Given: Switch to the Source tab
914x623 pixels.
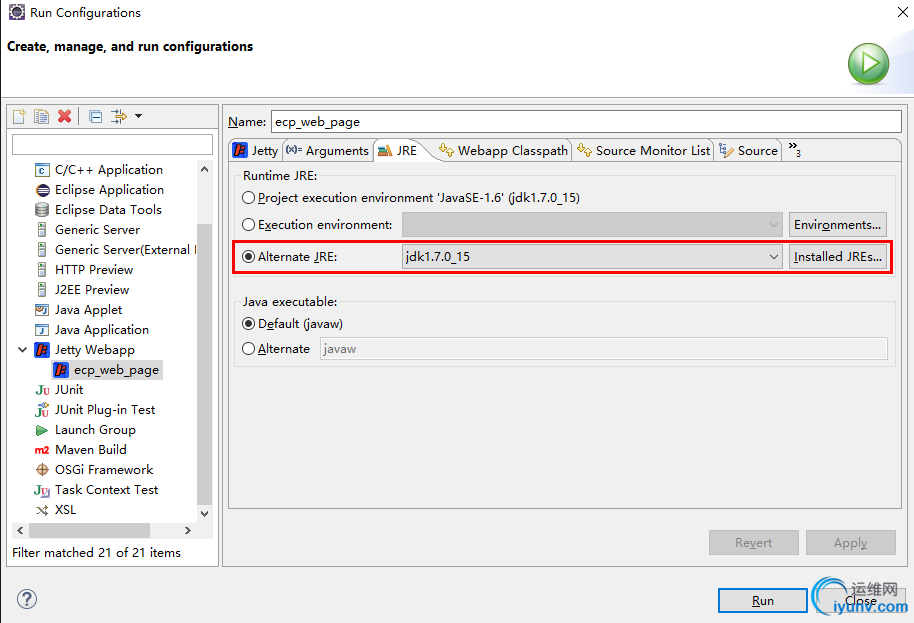Looking at the screenshot, I should [748, 150].
